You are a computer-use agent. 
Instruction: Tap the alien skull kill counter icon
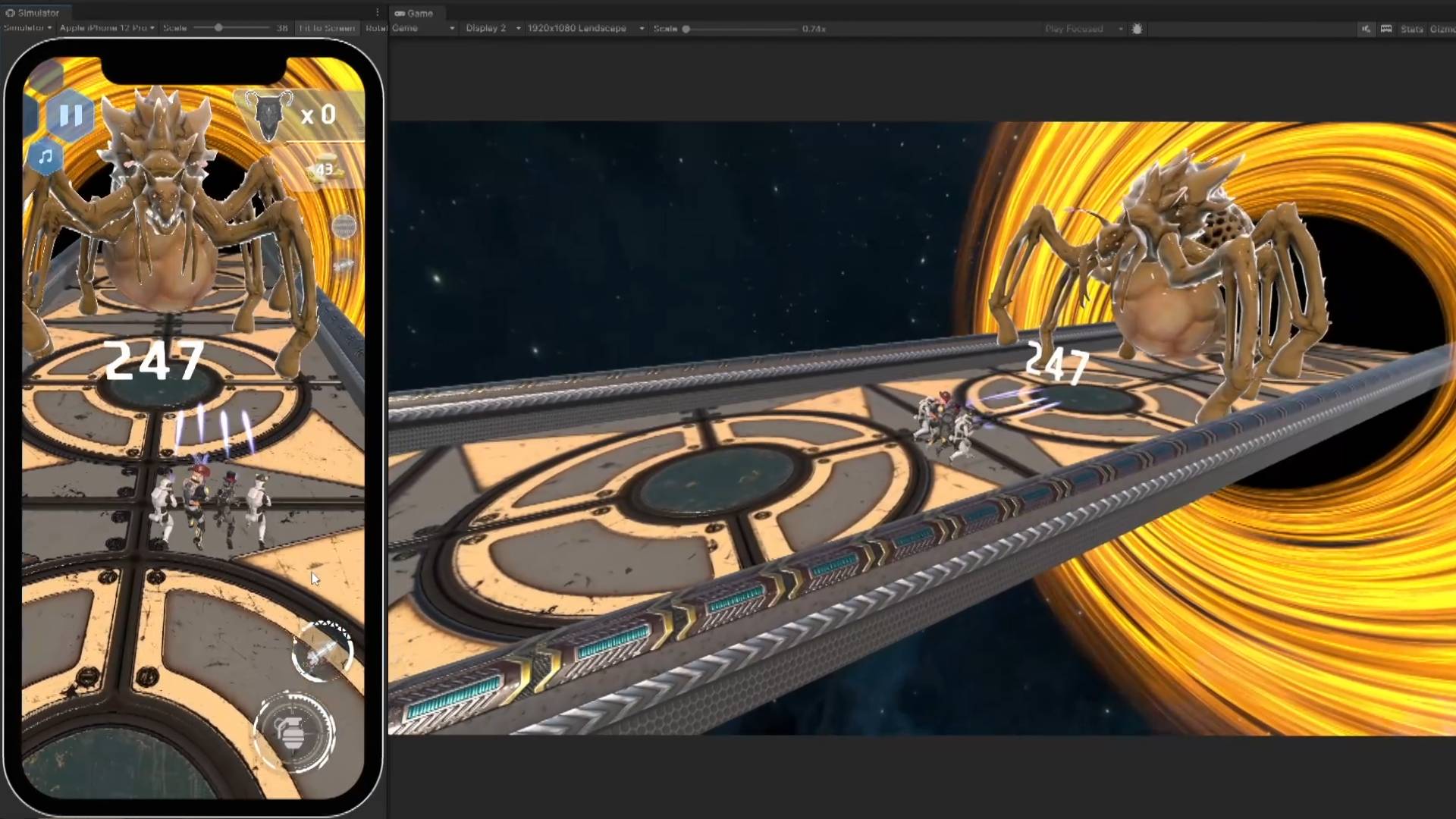[268, 116]
